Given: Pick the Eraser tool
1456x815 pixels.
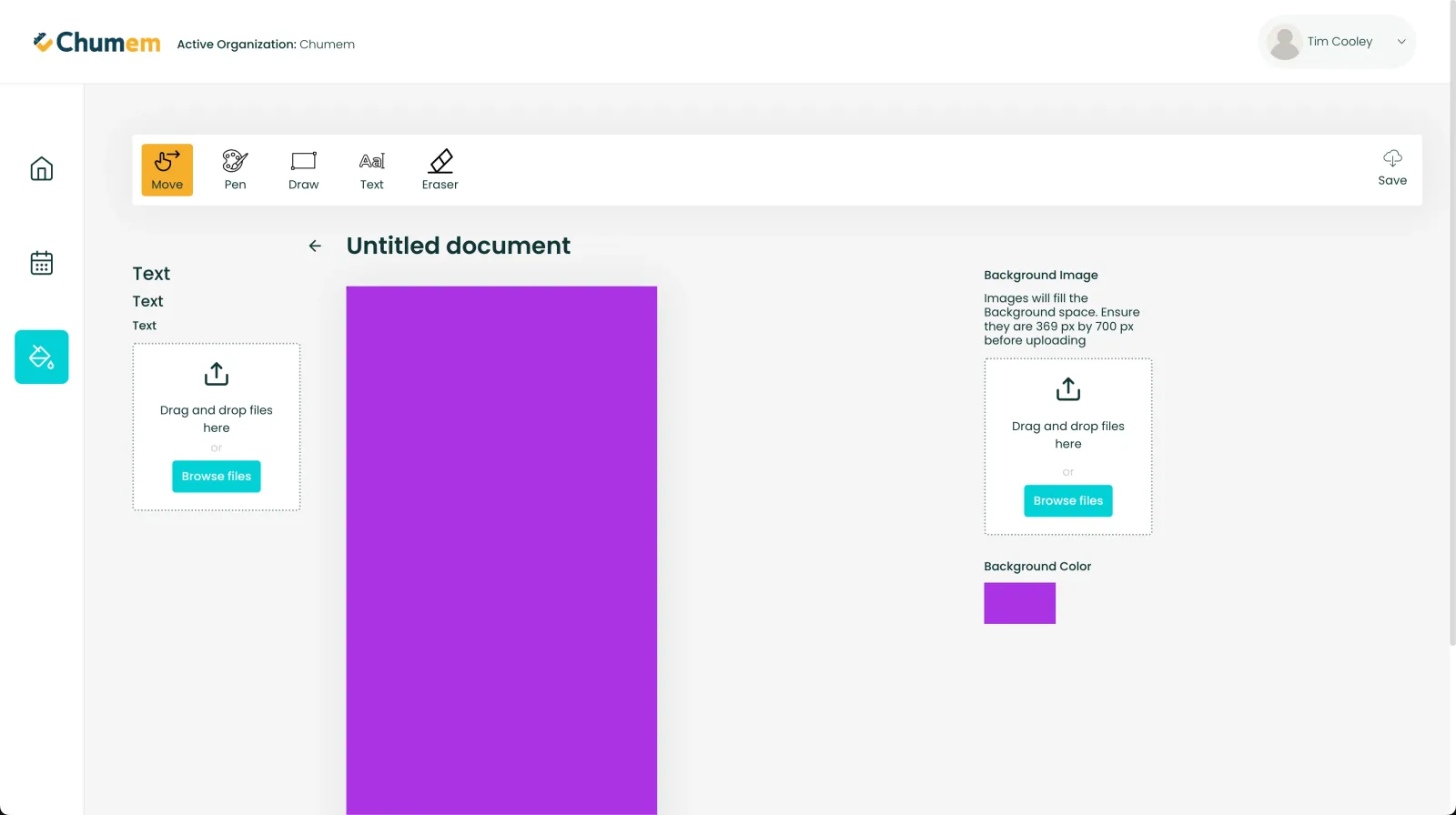Looking at the screenshot, I should pyautogui.click(x=440, y=170).
